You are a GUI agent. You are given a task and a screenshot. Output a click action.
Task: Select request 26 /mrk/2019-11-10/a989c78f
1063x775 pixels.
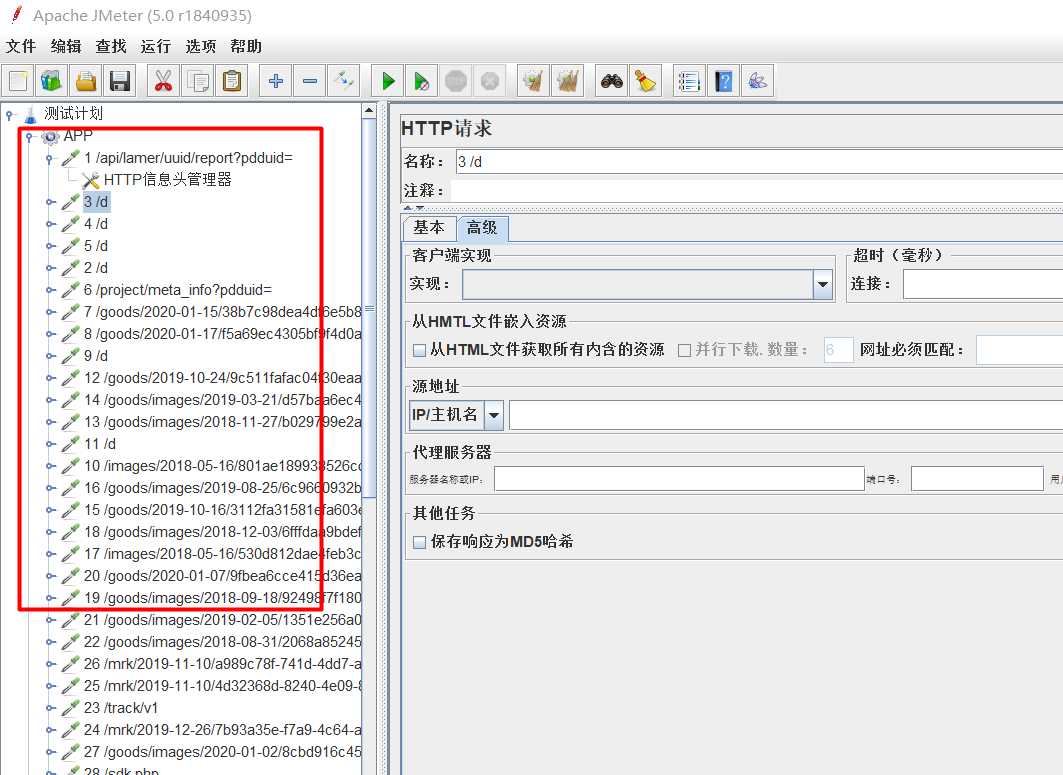pos(222,664)
